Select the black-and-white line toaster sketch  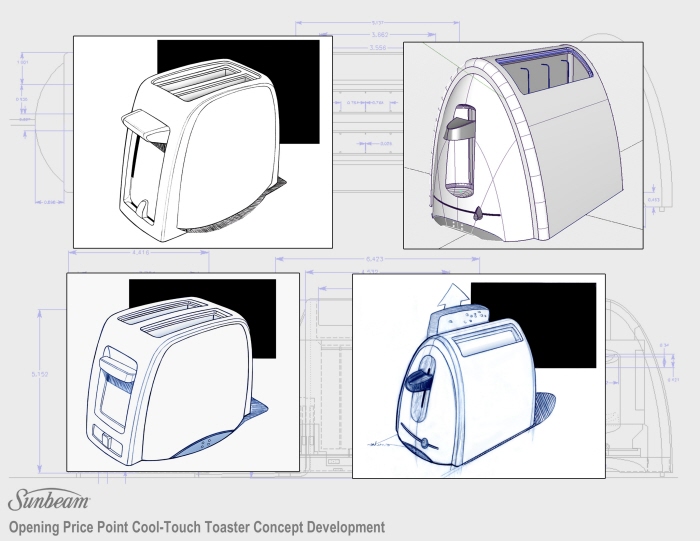click(203, 142)
